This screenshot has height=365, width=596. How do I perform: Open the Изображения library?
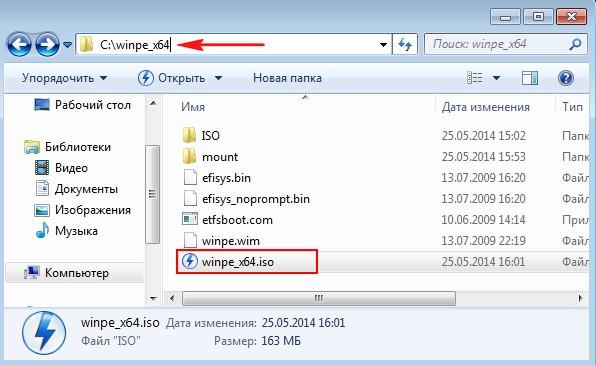[x=93, y=210]
